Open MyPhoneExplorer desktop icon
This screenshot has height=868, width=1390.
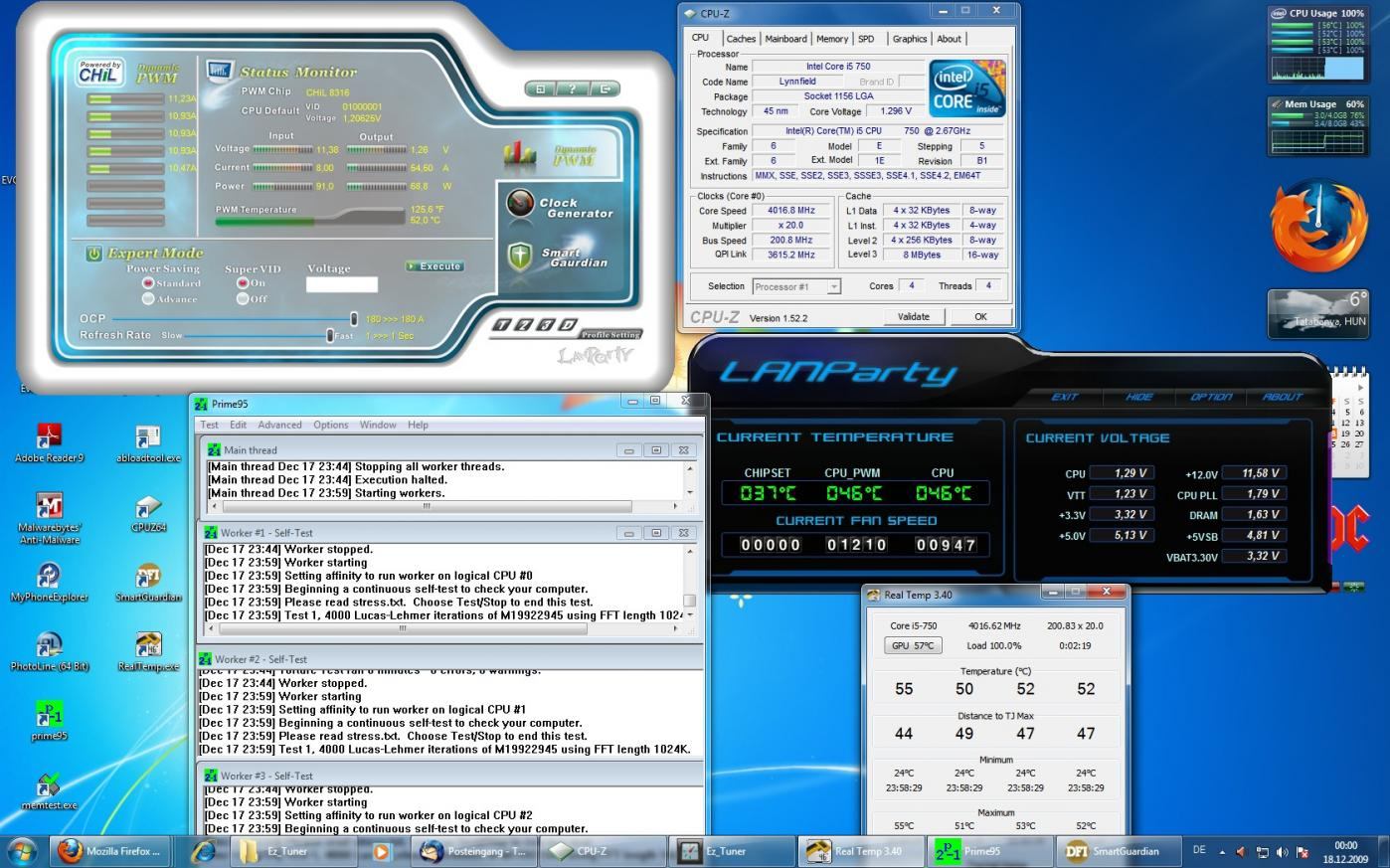coord(49,582)
